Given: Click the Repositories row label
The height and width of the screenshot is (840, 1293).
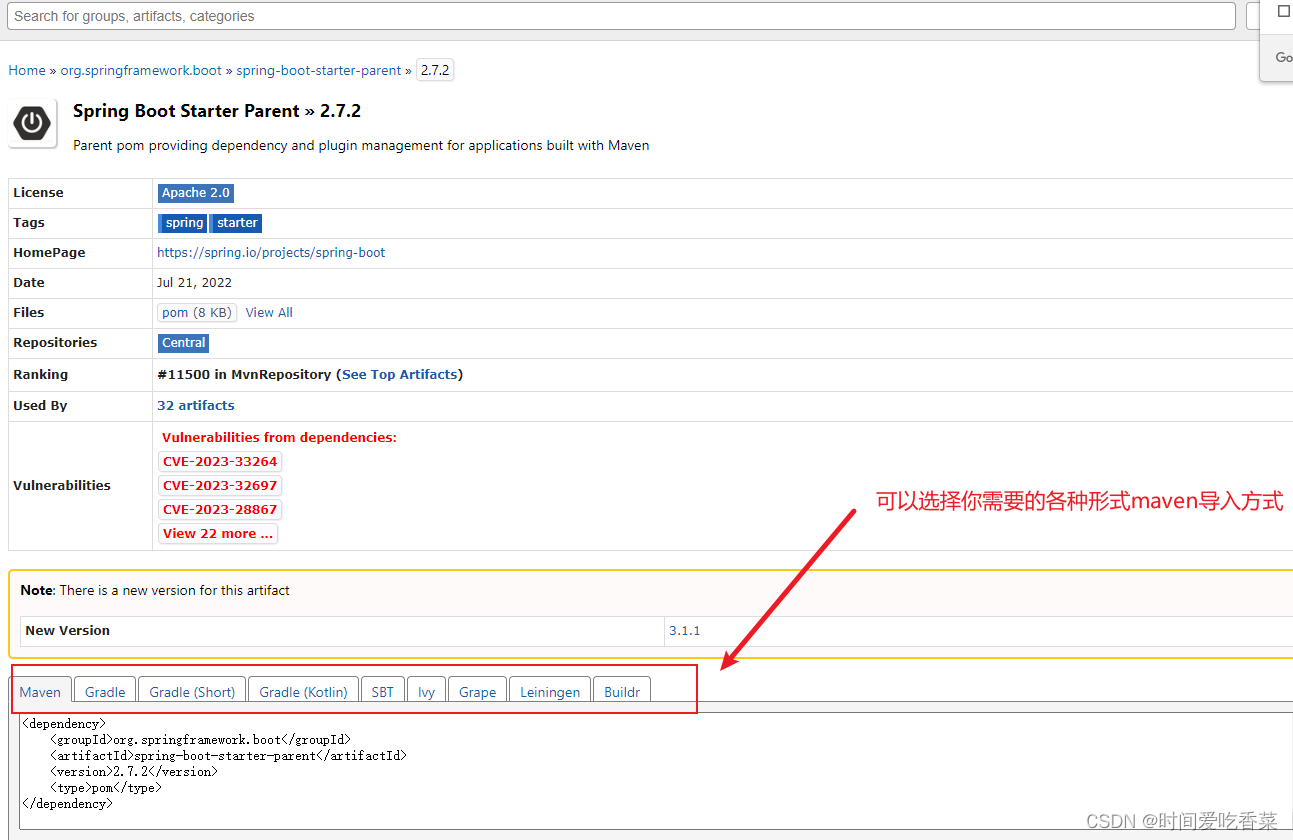Looking at the screenshot, I should coord(55,343).
